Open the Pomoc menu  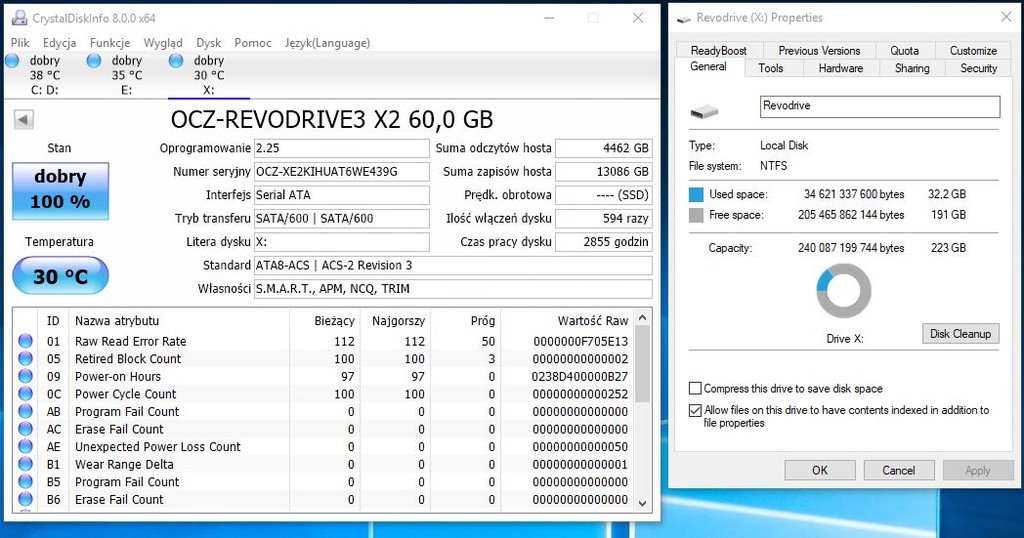point(253,42)
